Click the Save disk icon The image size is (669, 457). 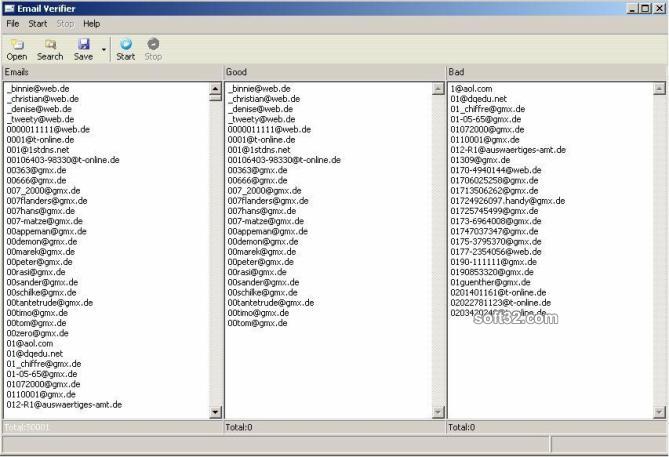click(84, 45)
